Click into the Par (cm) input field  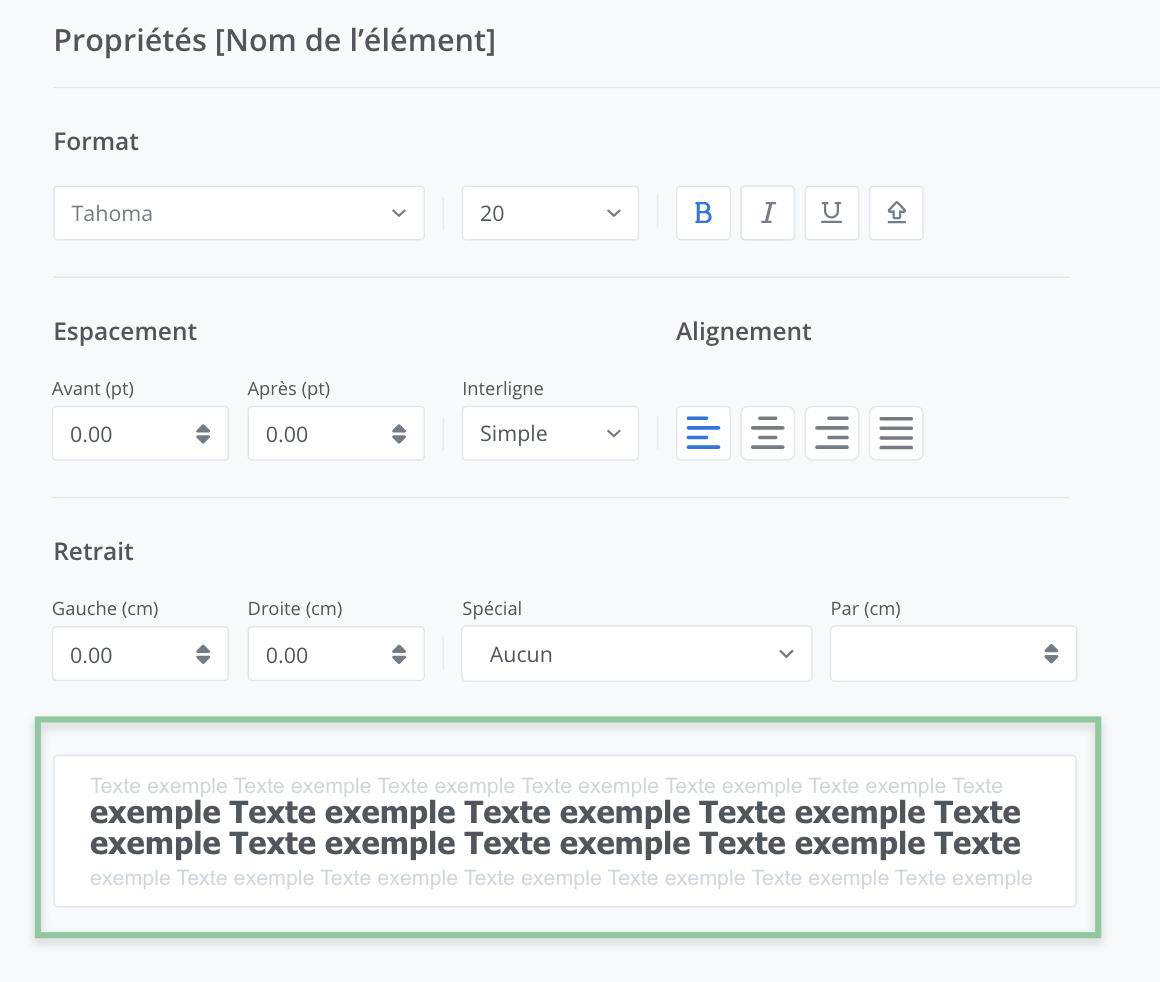click(x=930, y=654)
